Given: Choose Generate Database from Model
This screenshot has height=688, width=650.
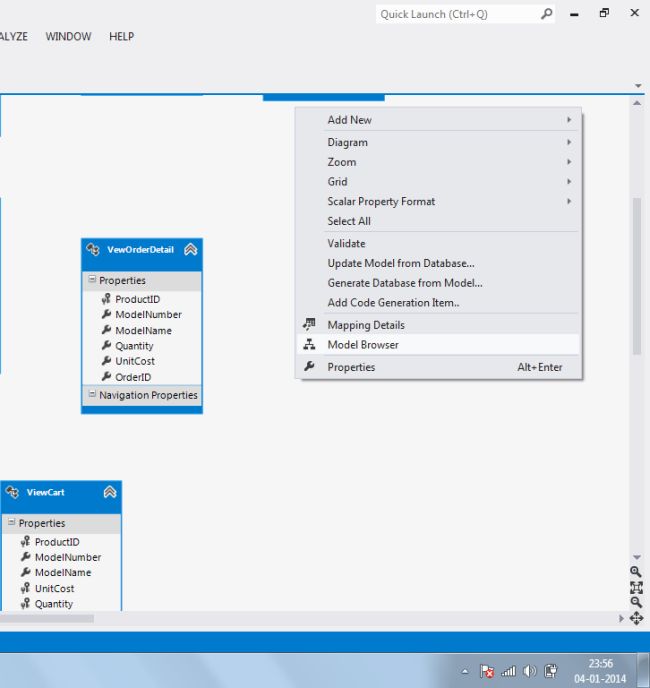Looking at the screenshot, I should click(x=438, y=283).
